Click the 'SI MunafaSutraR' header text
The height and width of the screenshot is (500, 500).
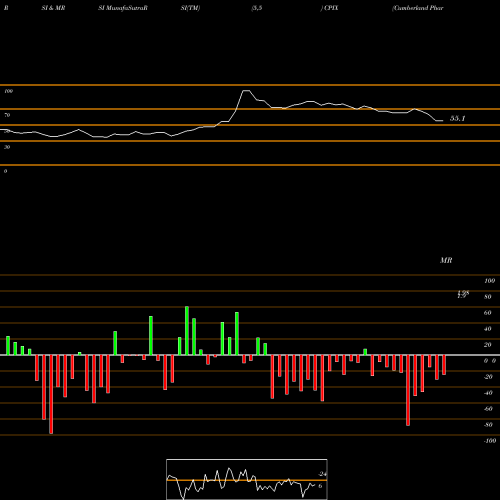click(x=123, y=8)
